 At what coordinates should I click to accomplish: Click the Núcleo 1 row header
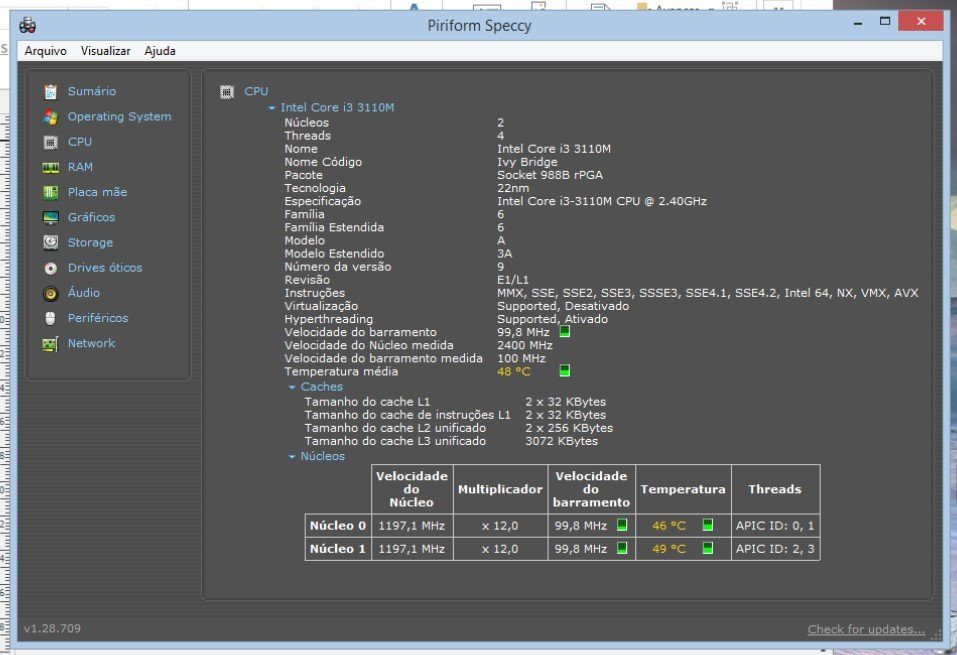[338, 549]
